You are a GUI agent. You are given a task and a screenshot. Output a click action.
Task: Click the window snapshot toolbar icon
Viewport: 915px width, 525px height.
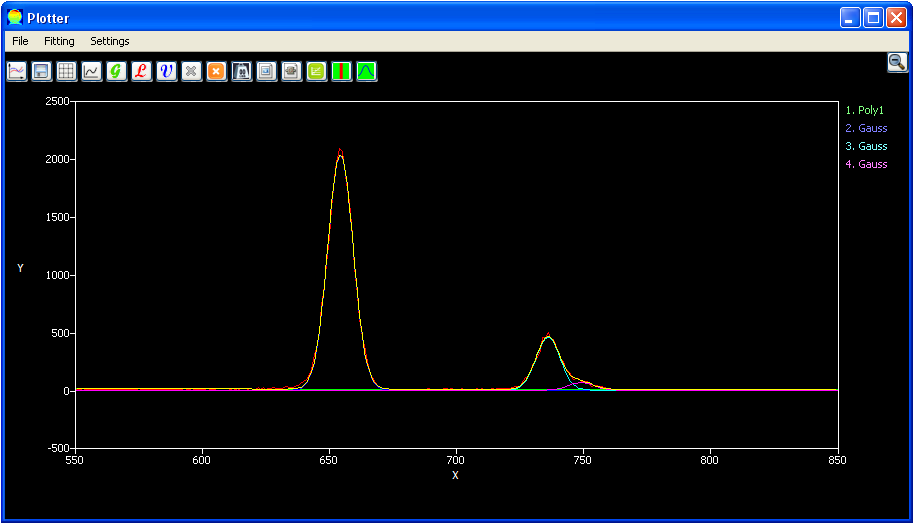point(267,71)
